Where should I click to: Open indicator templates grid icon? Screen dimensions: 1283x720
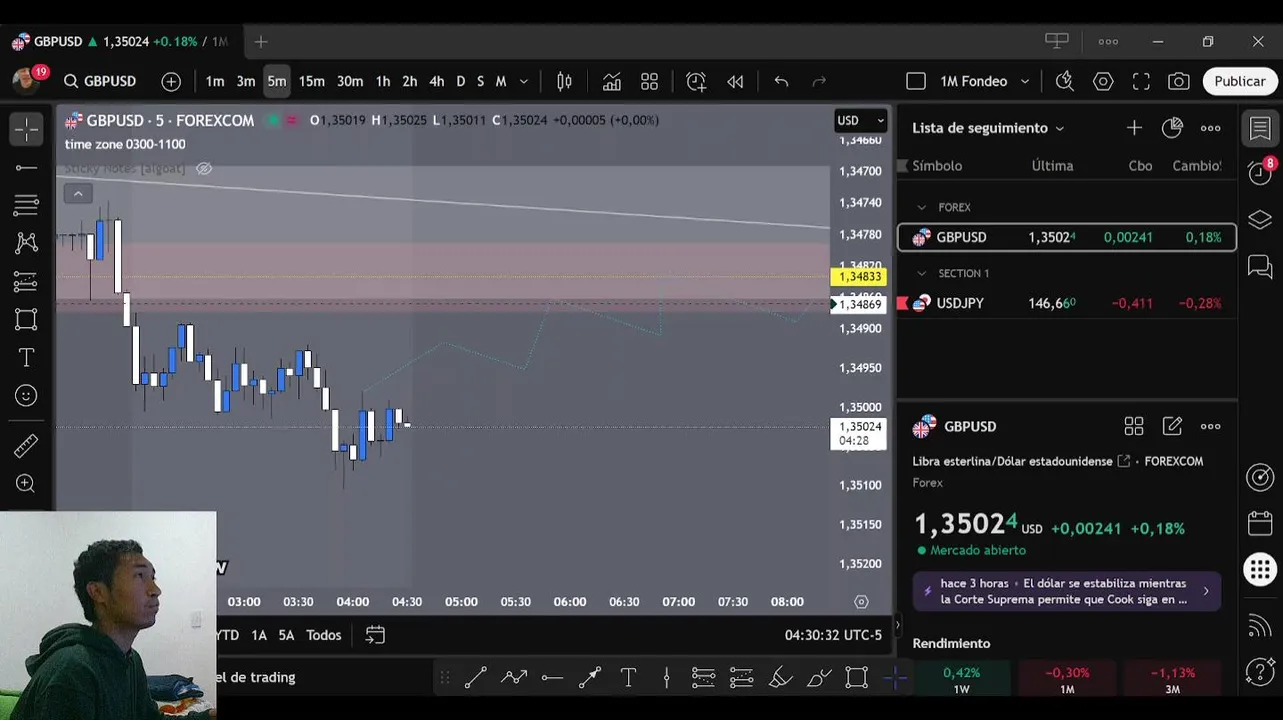click(649, 81)
